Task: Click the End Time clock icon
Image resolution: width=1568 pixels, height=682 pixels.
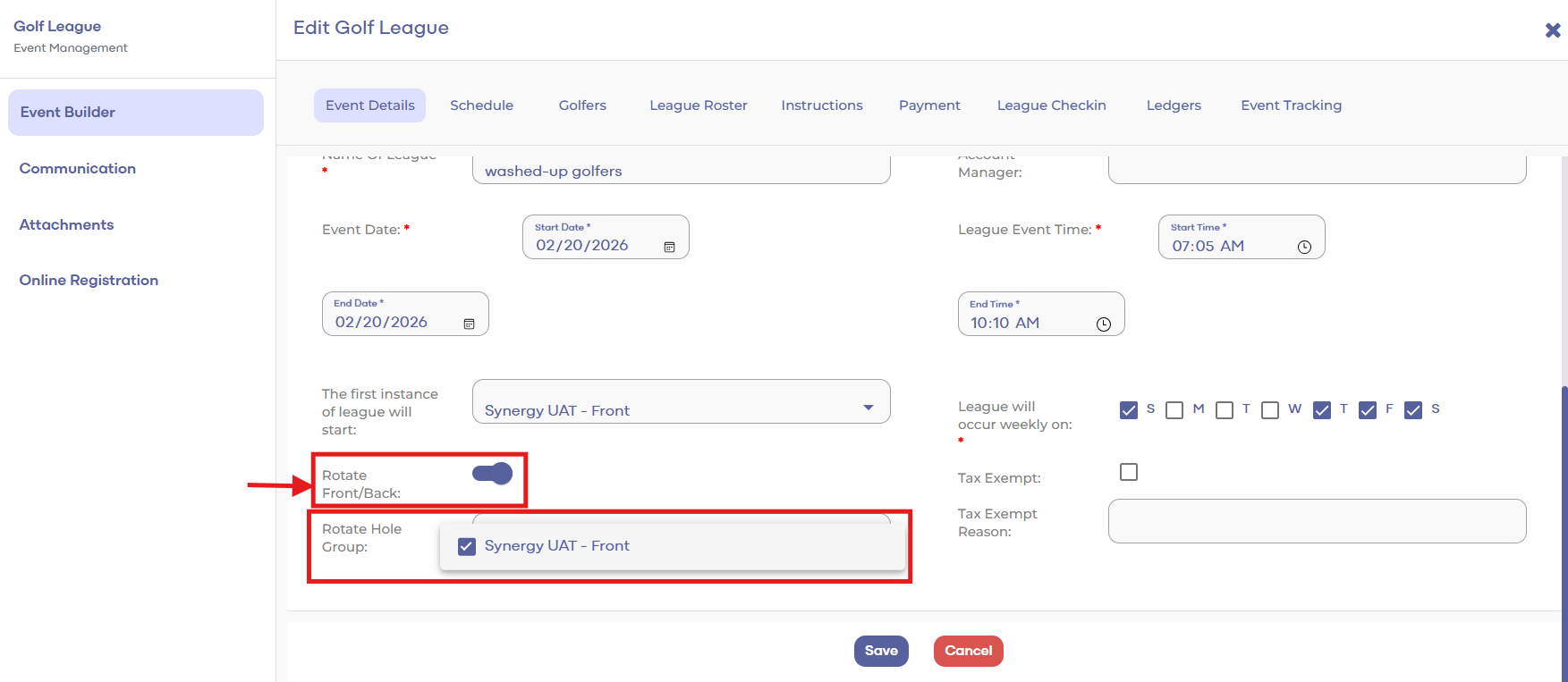Action: (x=1104, y=324)
